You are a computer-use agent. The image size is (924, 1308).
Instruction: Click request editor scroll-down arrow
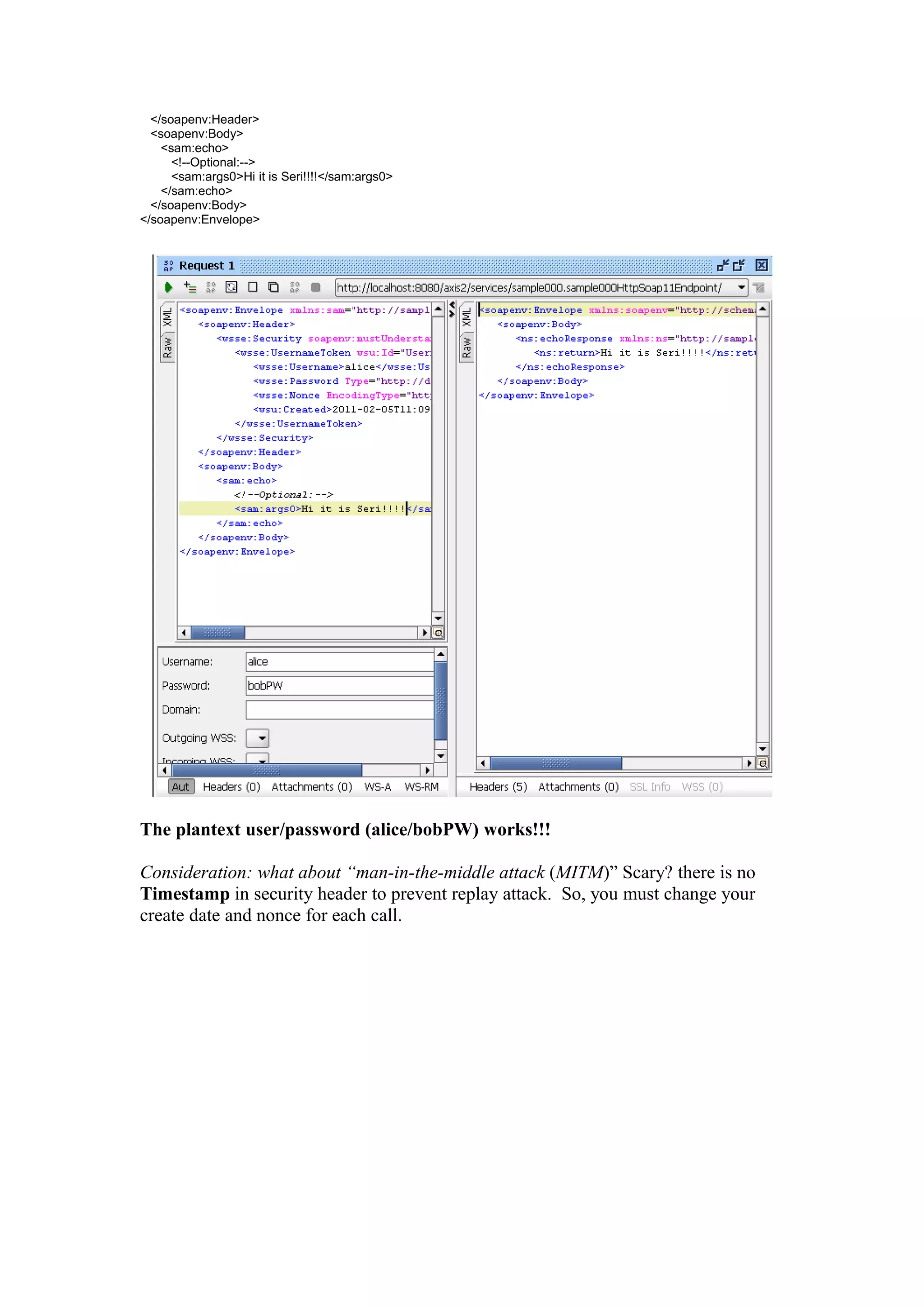pos(438,619)
